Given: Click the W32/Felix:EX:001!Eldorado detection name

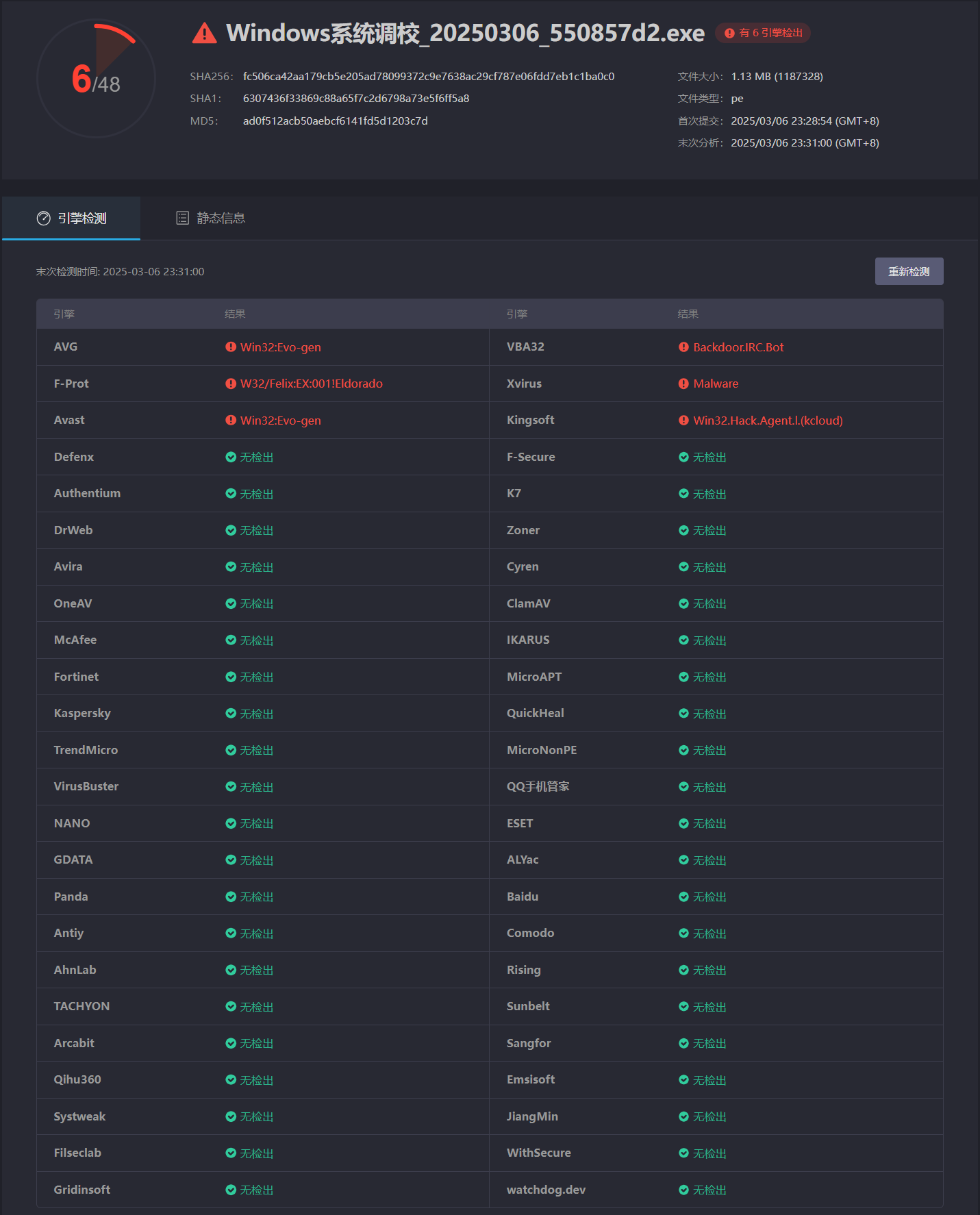Looking at the screenshot, I should coord(311,384).
